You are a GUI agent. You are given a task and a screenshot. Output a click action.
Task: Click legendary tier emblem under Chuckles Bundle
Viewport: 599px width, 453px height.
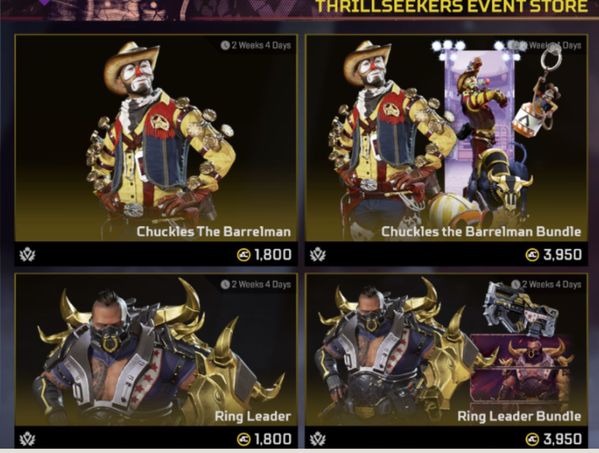[318, 255]
